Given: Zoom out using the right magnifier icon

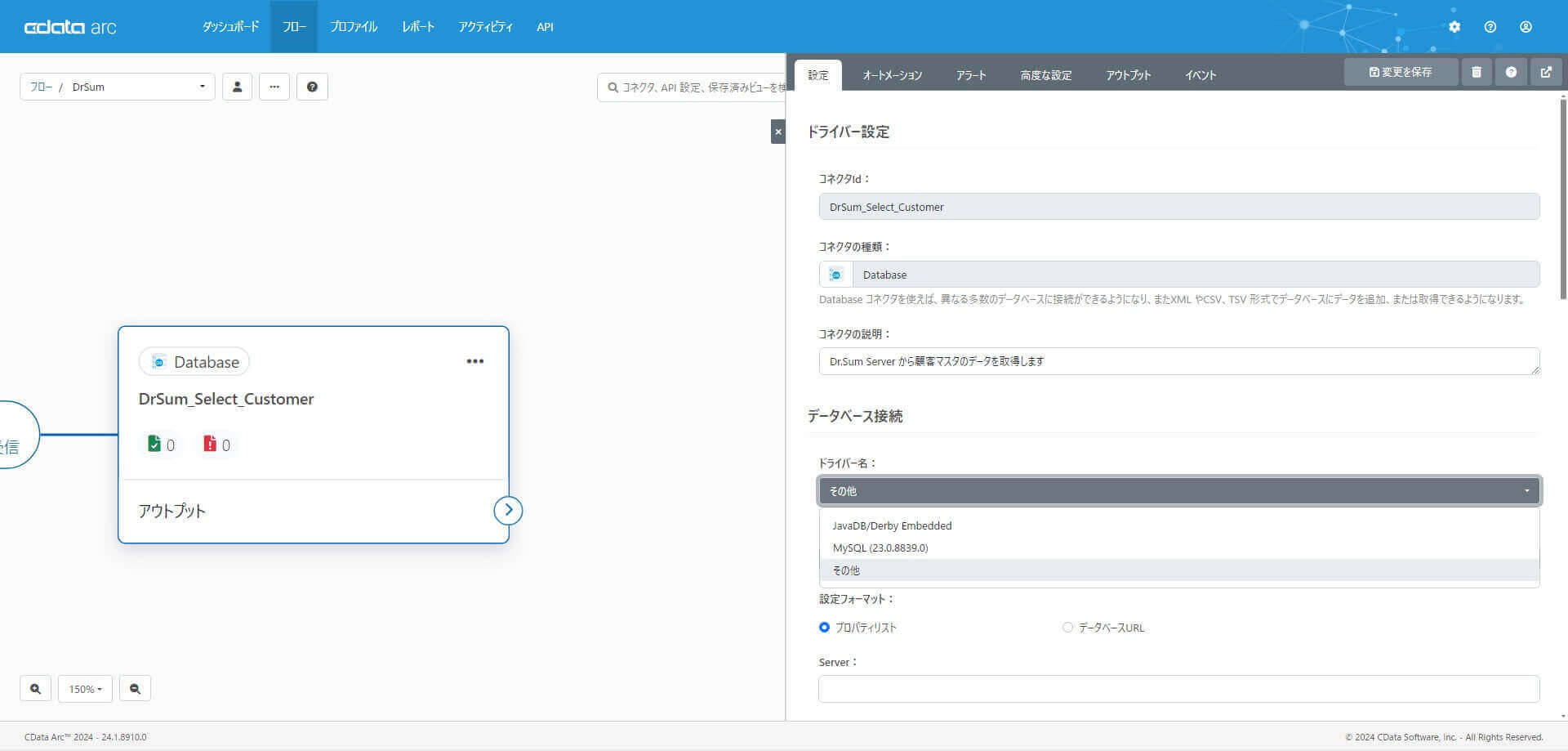Looking at the screenshot, I should tap(135, 688).
